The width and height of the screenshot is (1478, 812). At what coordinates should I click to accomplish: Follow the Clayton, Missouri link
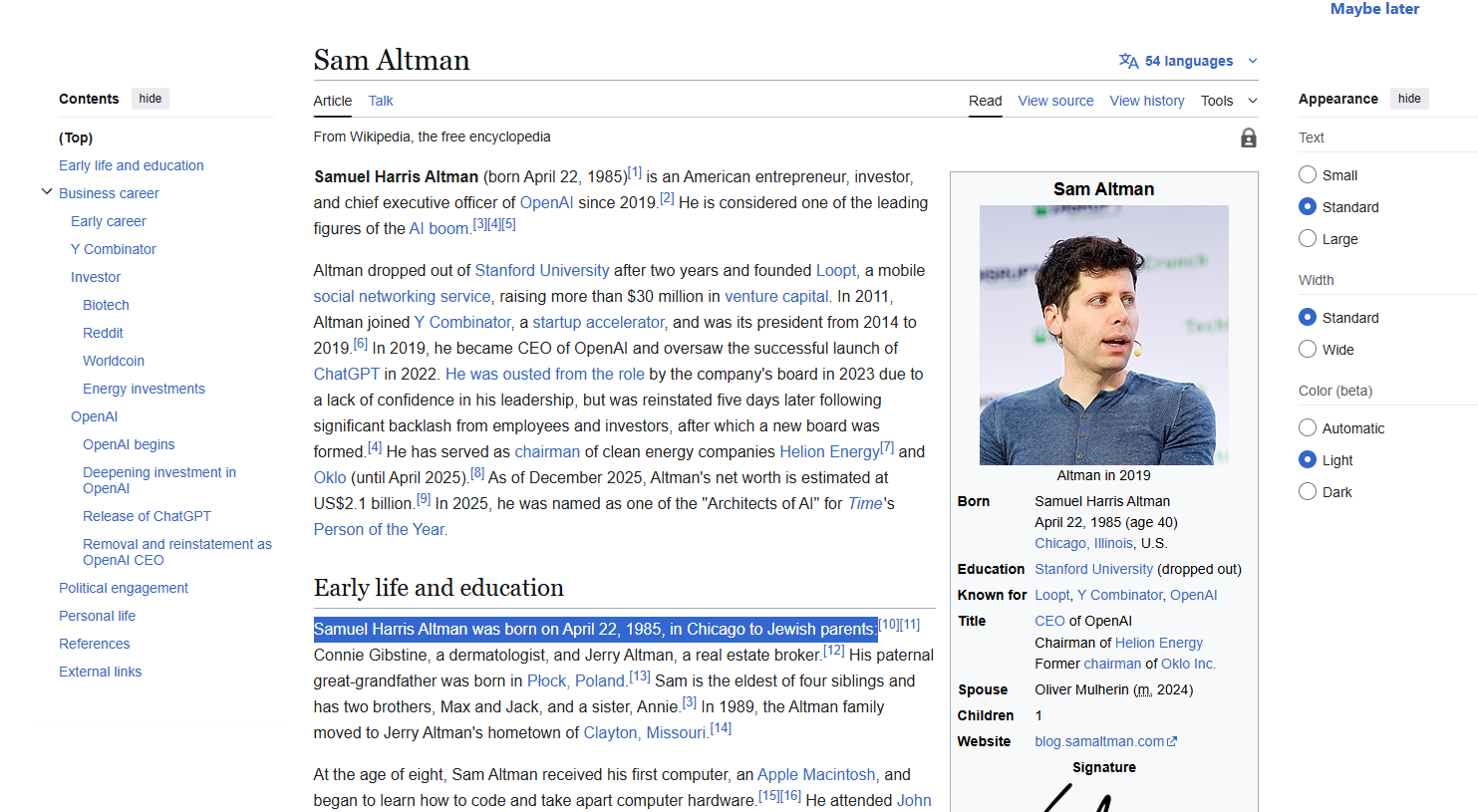[x=645, y=732]
